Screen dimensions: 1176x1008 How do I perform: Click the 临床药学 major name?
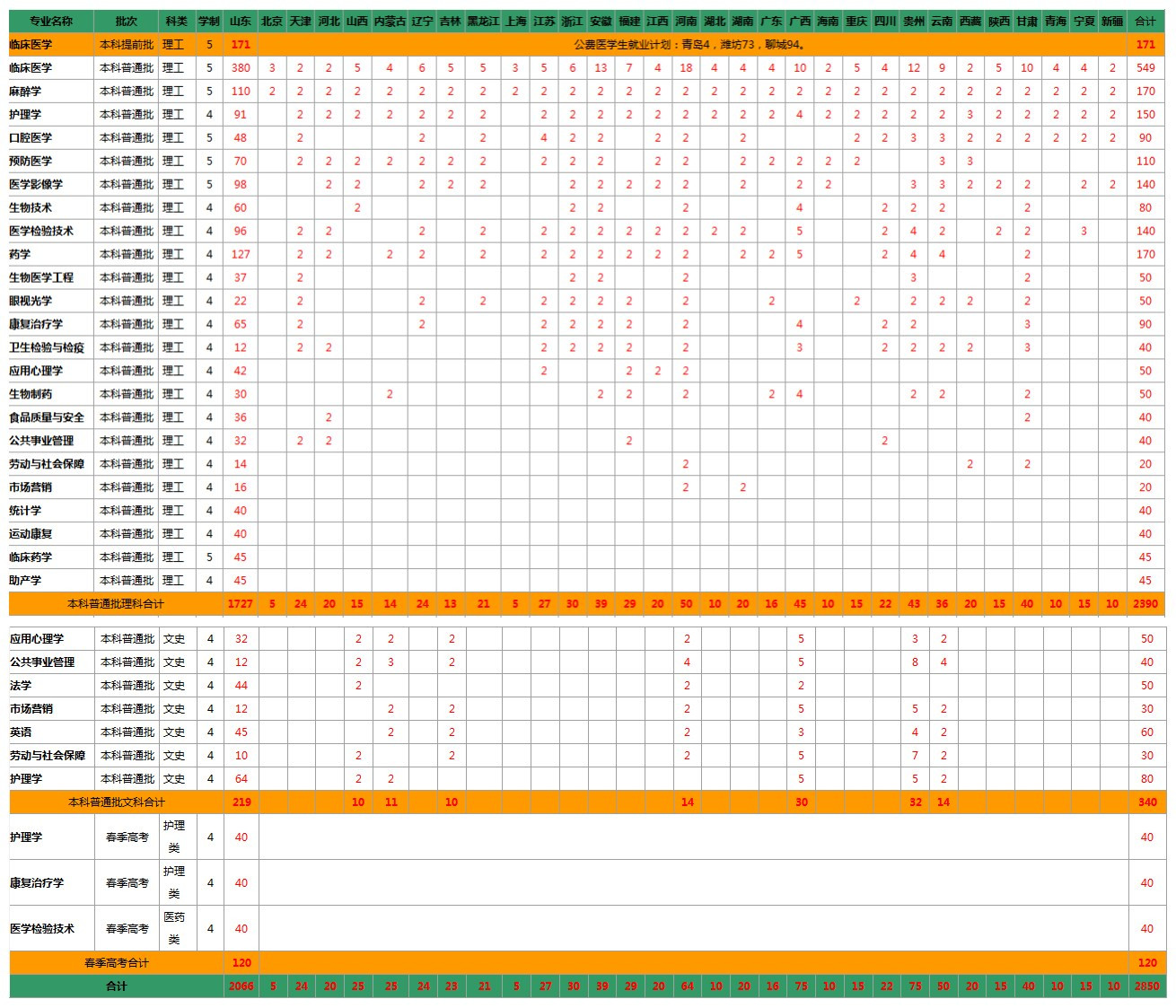click(x=31, y=557)
